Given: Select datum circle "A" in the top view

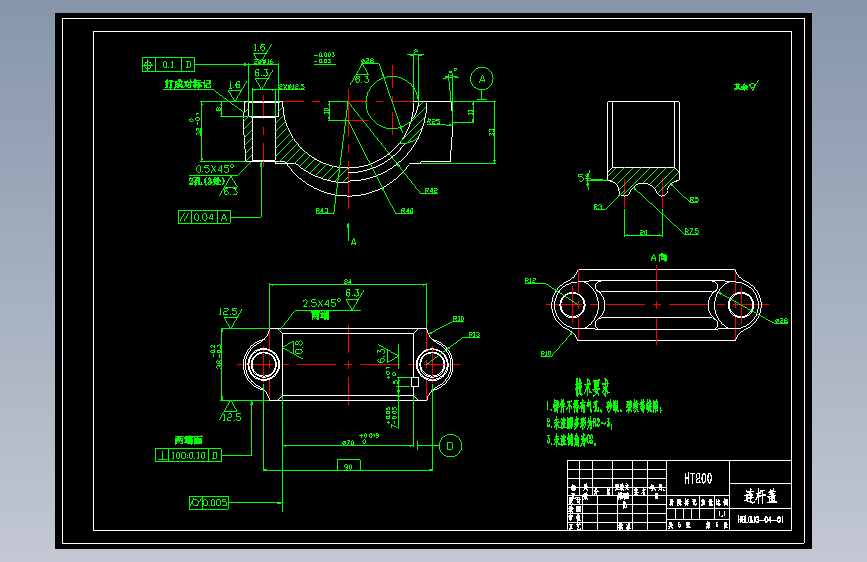Looking at the screenshot, I should pyautogui.click(x=482, y=79).
